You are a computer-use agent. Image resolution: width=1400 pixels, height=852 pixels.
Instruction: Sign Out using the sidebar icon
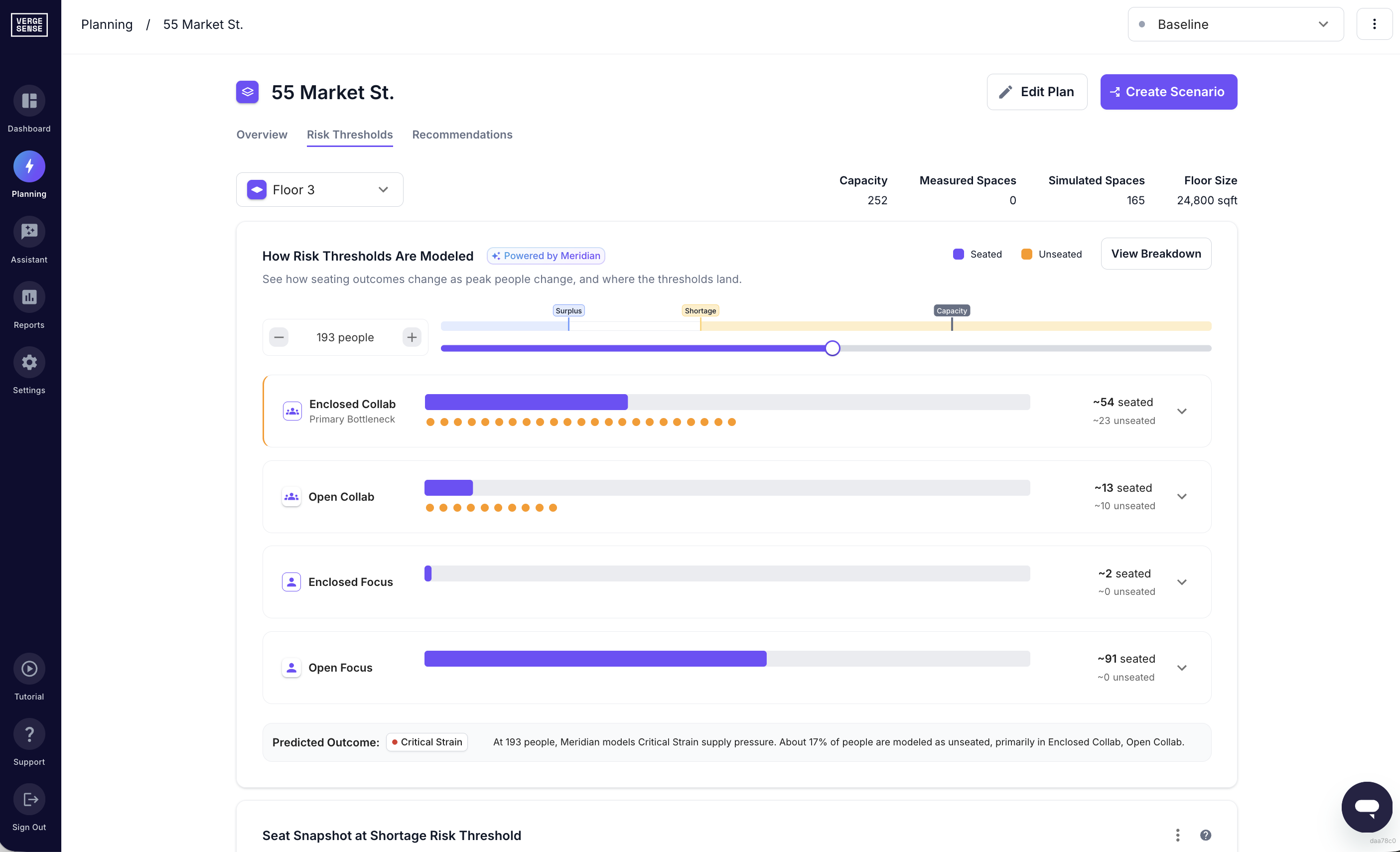click(29, 799)
